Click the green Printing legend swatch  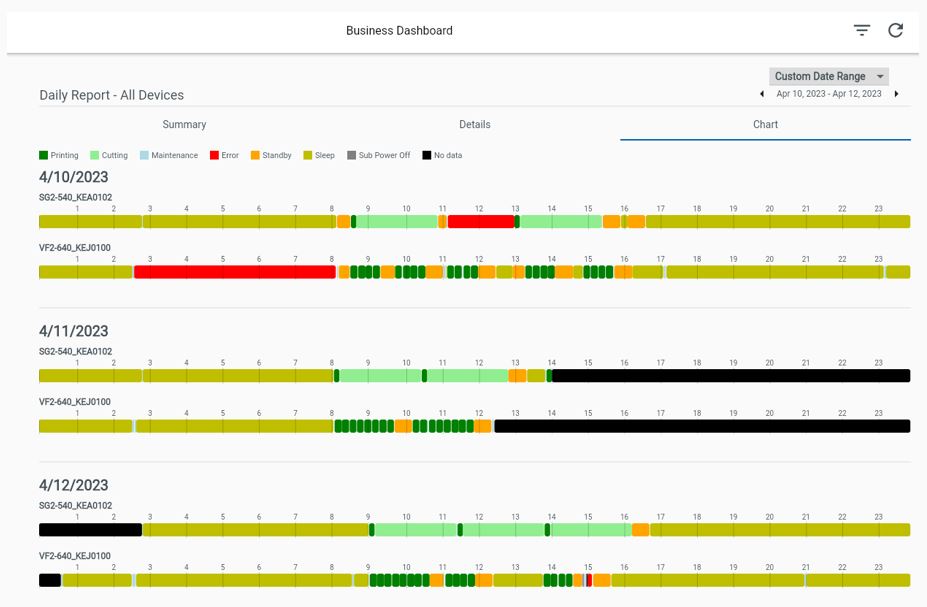[43, 155]
